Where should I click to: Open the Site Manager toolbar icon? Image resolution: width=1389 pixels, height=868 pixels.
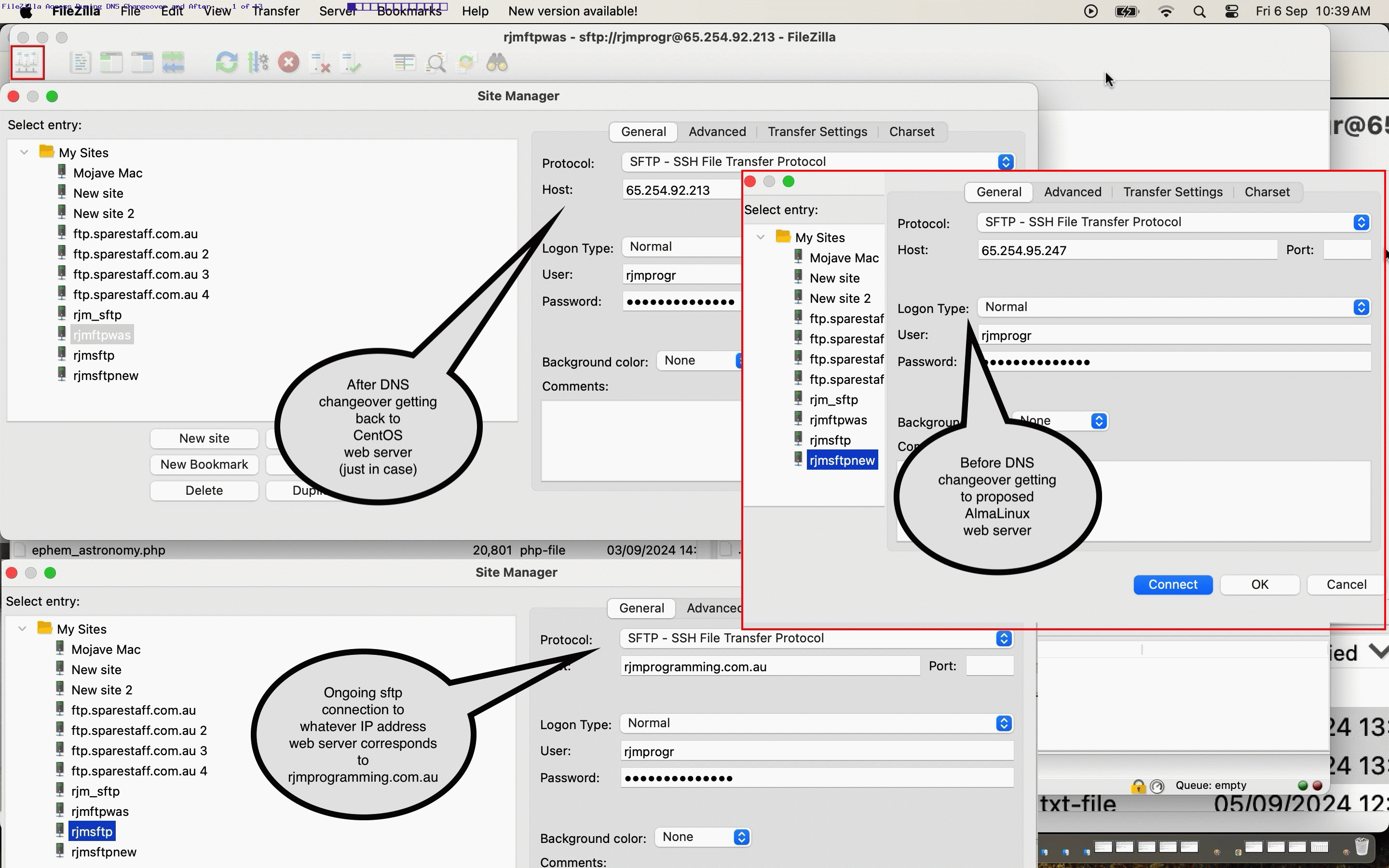[27, 62]
